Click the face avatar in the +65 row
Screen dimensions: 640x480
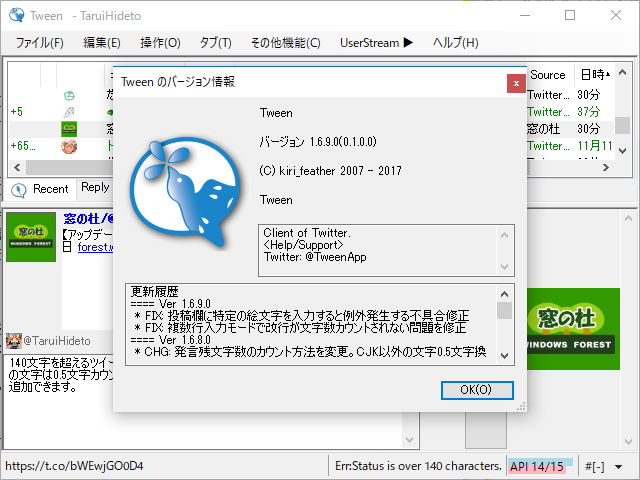click(69, 146)
